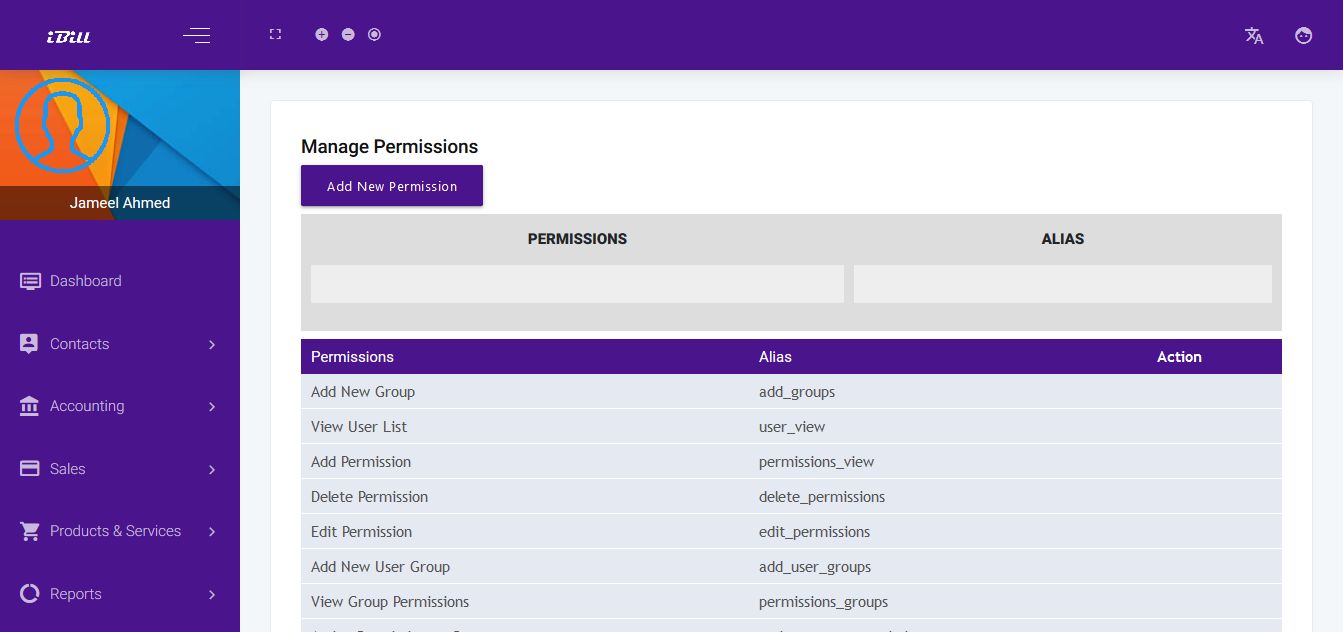Click the minus circle icon in top bar
Image resolution: width=1343 pixels, height=632 pixels.
point(348,34)
